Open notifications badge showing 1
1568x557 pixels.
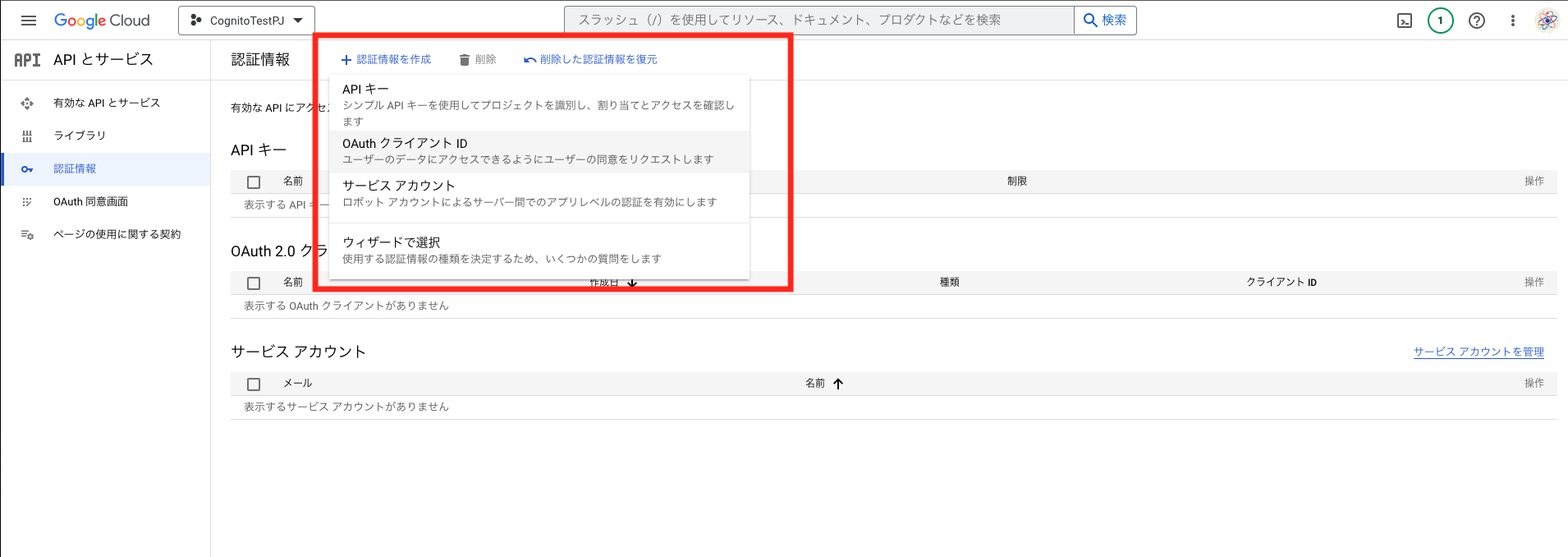click(x=1441, y=21)
